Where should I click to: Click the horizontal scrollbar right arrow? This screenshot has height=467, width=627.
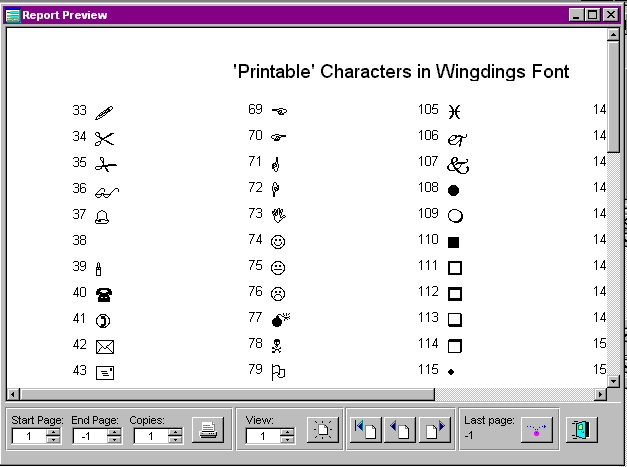600,395
